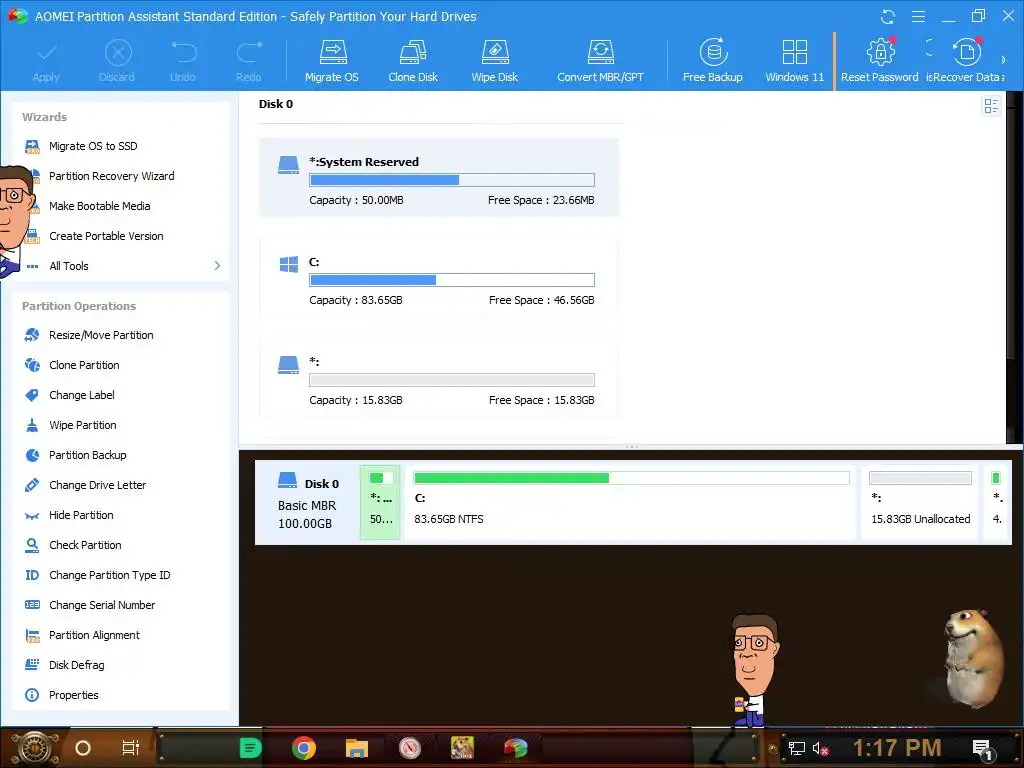The height and width of the screenshot is (768, 1024).
Task: Expand All Tools chevron arrow
Action: pos(217,266)
